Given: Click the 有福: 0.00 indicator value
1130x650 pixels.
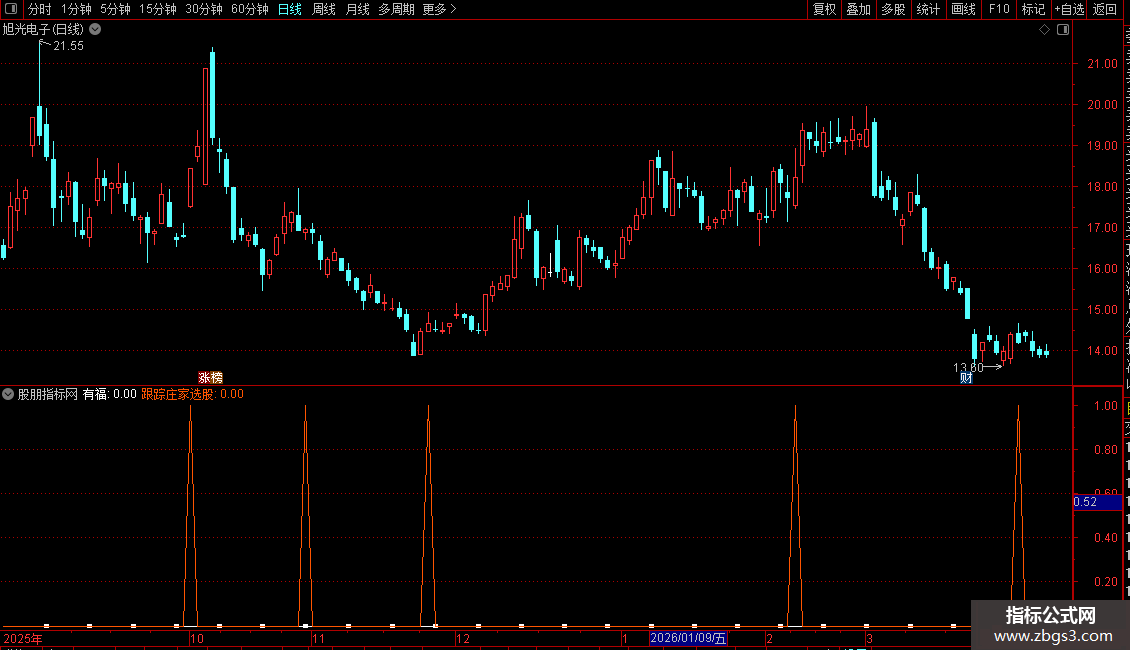Looking at the screenshot, I should pyautogui.click(x=110, y=394).
